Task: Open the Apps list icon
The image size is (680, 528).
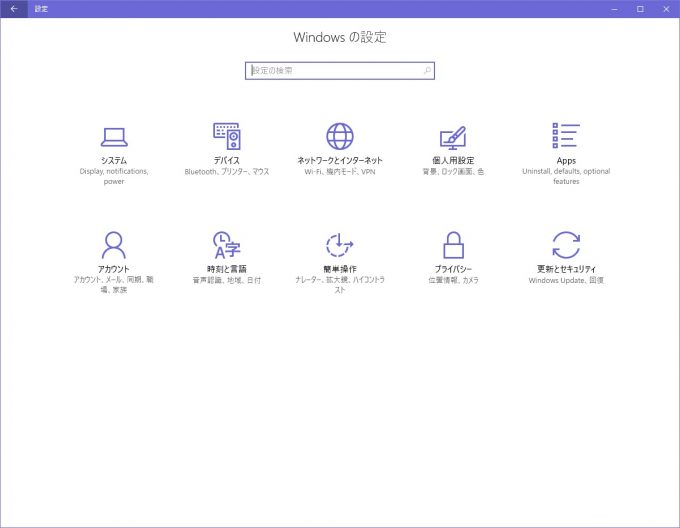Action: tap(566, 135)
